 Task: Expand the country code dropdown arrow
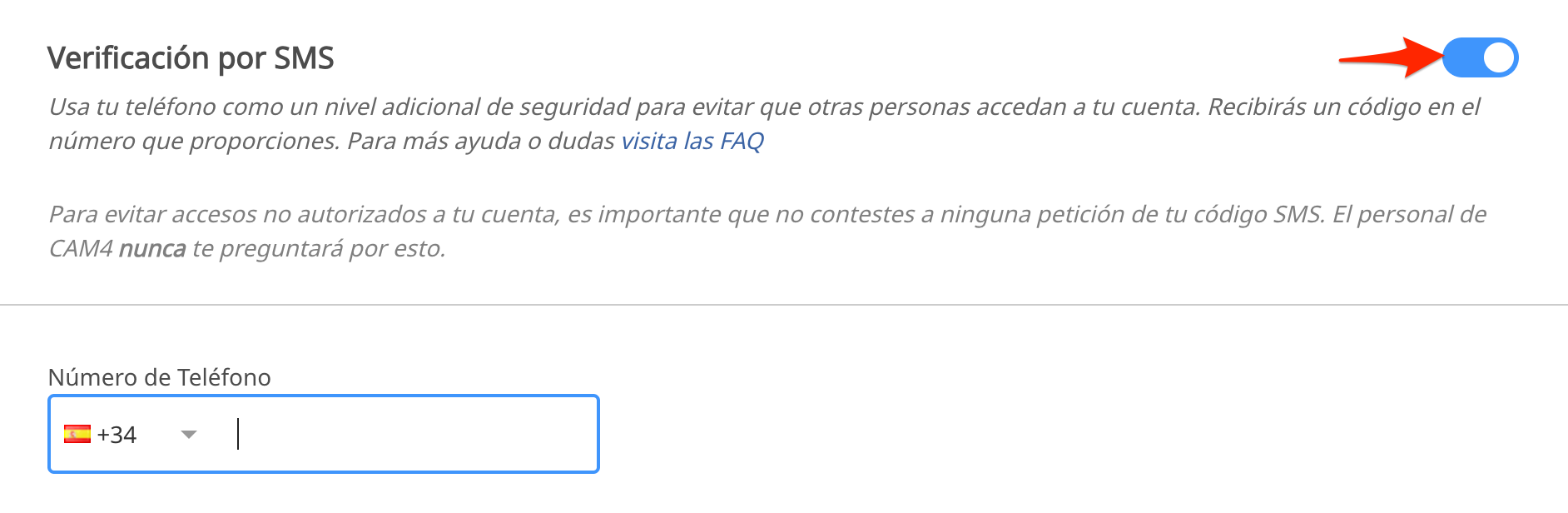[189, 434]
